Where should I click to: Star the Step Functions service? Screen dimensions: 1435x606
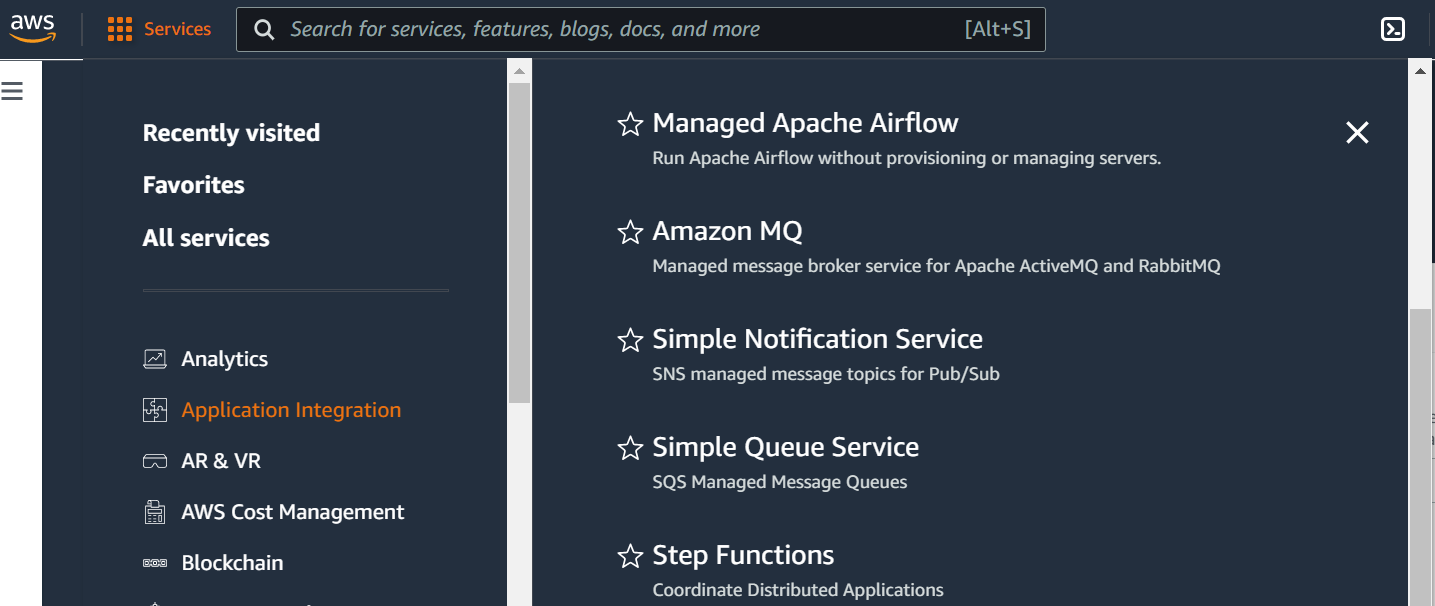pos(630,556)
